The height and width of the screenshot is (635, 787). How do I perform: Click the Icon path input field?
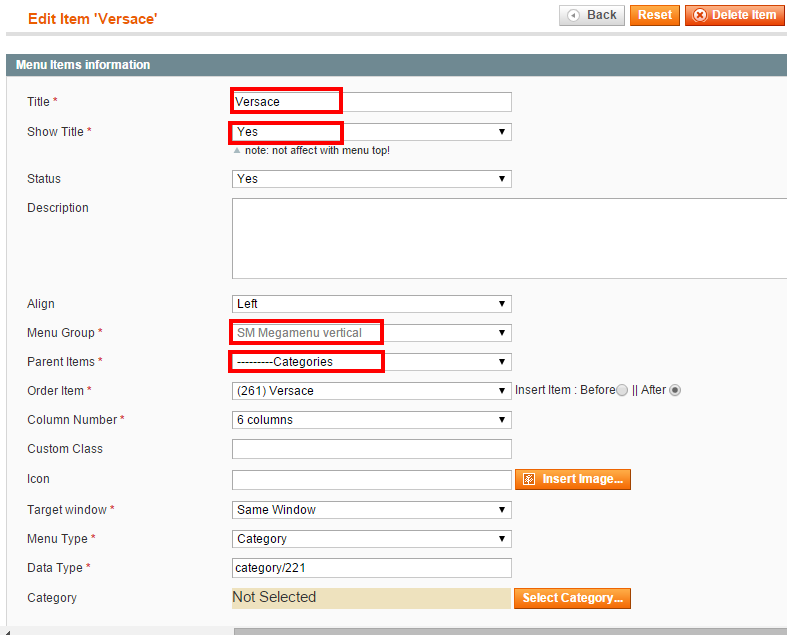pyautogui.click(x=372, y=480)
